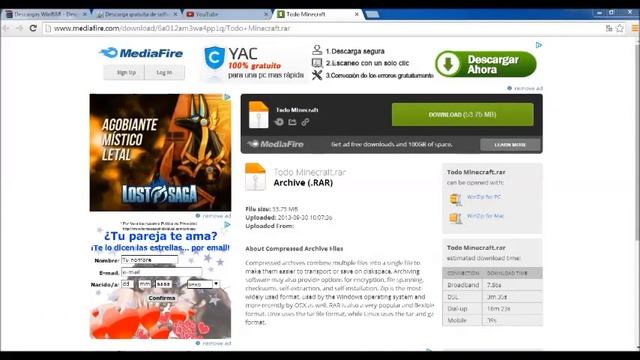Screen dimensions: 640x360
Task: Click the Archive (.RAR) heading text
Action: click(x=303, y=183)
